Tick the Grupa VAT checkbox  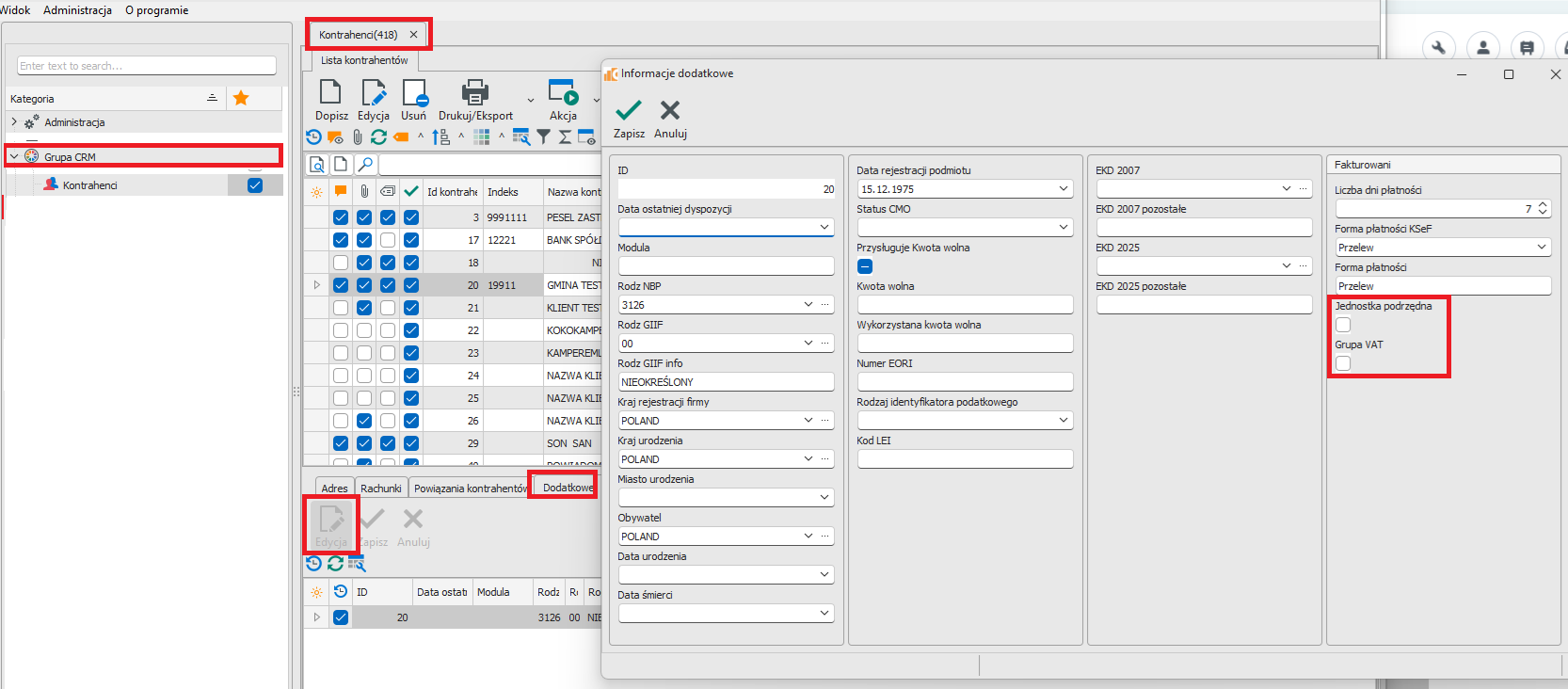coord(1343,363)
